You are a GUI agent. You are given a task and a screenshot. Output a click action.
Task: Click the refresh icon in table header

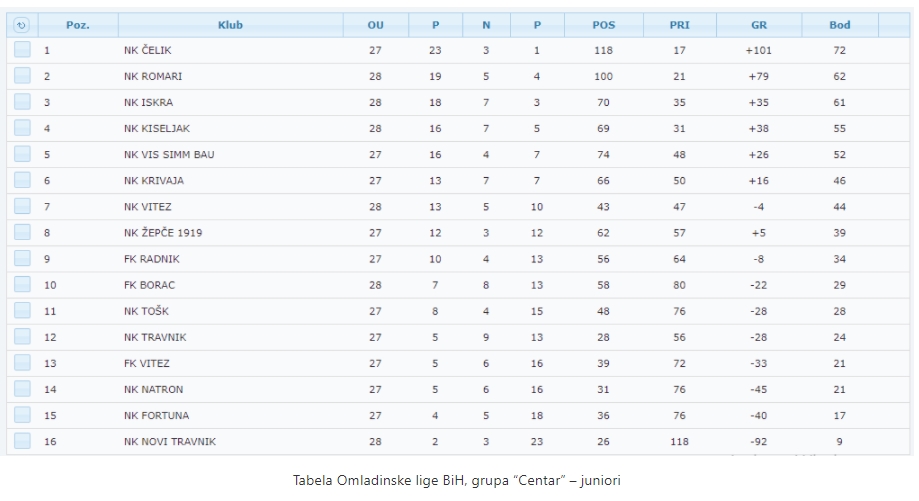click(22, 25)
